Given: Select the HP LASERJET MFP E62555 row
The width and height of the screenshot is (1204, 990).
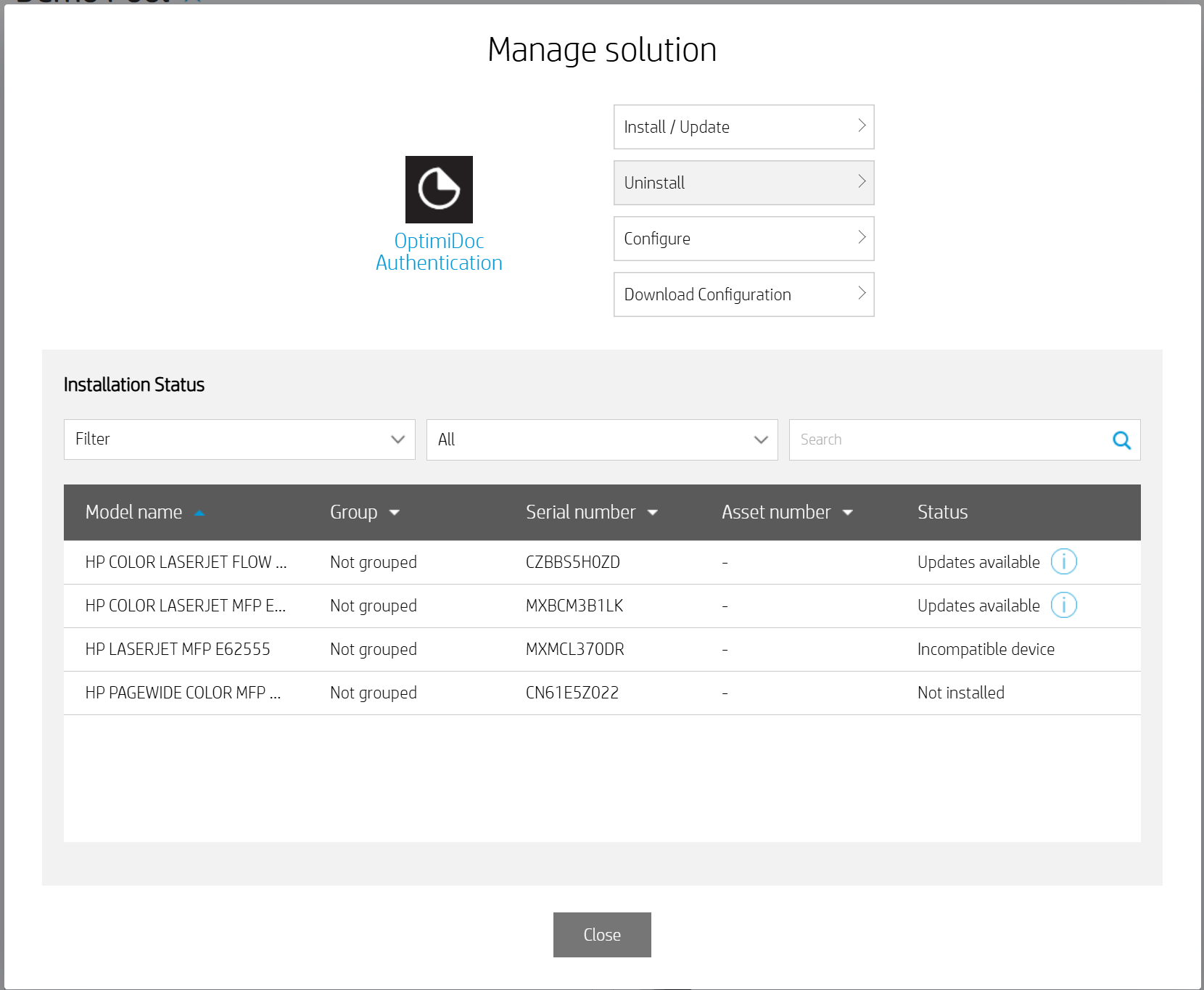Looking at the screenshot, I should tap(178, 649).
